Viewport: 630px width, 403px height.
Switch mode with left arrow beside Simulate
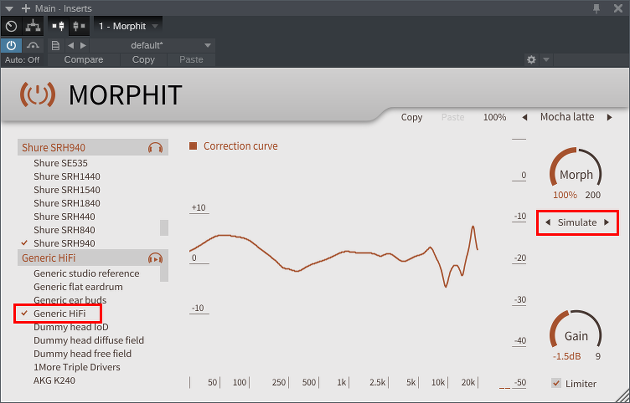[x=548, y=222]
